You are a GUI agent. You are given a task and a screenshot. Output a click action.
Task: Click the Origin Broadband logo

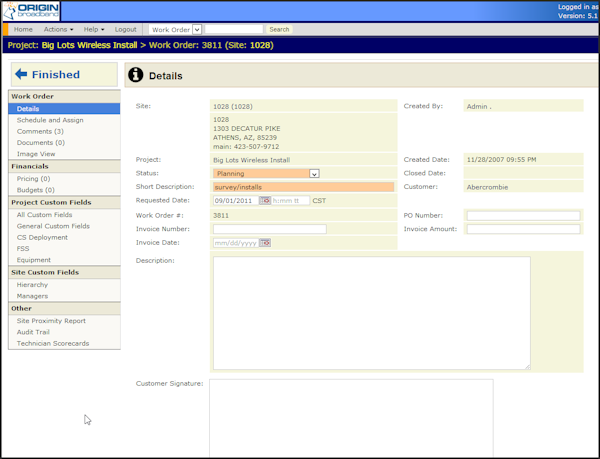coord(31,11)
